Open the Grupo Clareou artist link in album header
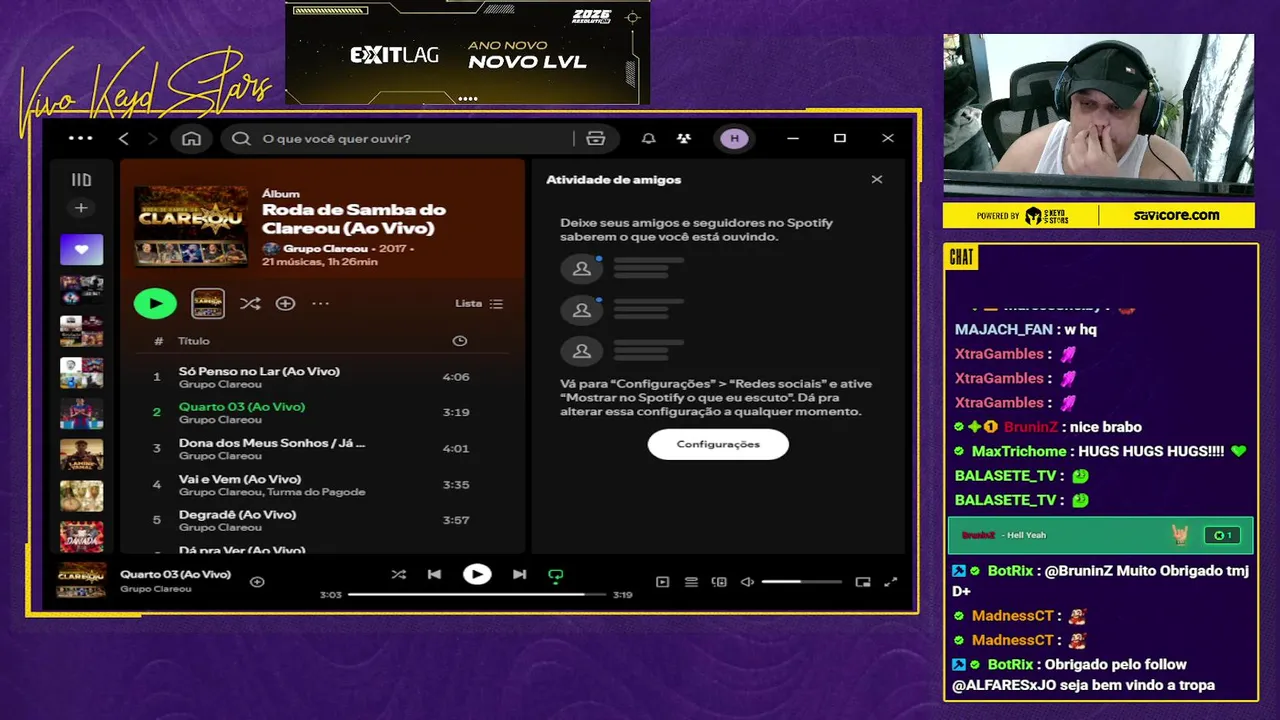The image size is (1280, 720). tap(325, 248)
